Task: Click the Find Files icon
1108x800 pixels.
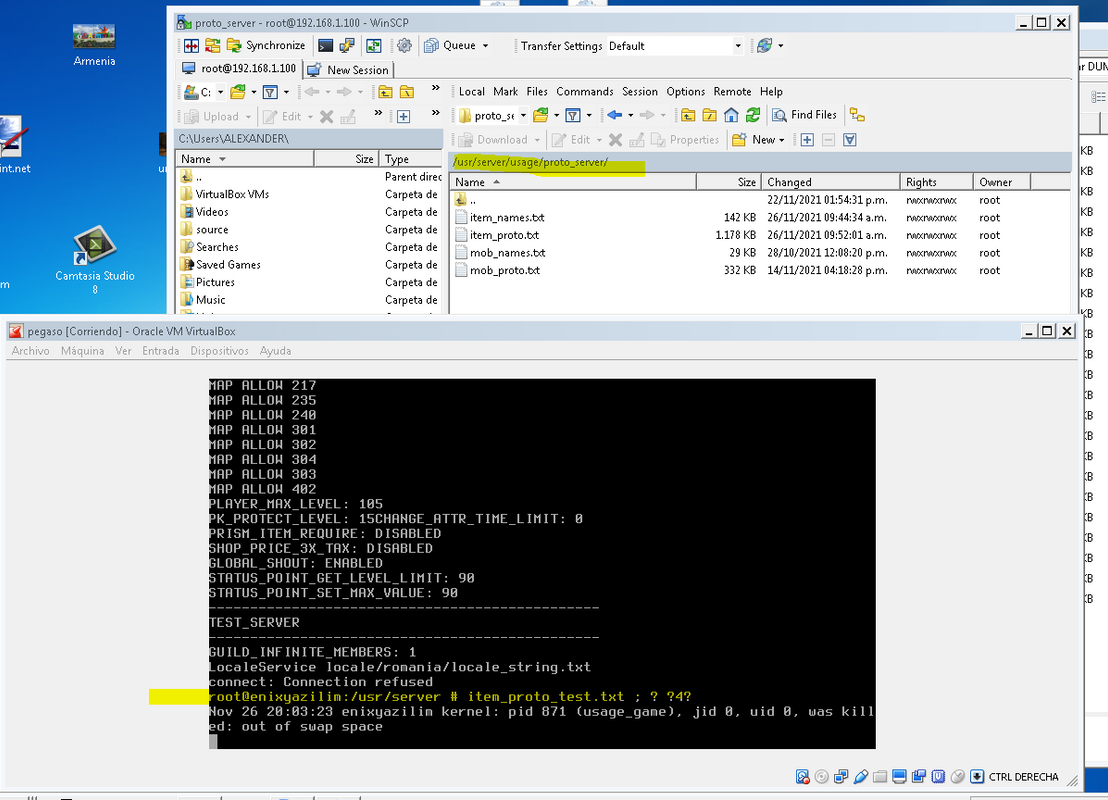Action: click(804, 114)
